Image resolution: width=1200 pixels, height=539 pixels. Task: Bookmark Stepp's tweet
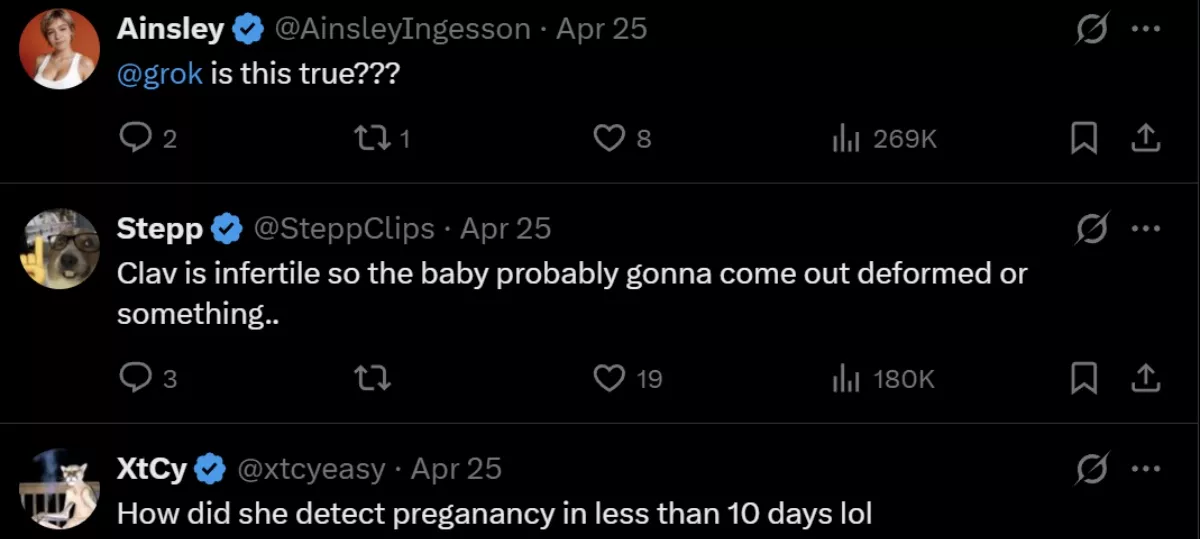(x=1084, y=378)
